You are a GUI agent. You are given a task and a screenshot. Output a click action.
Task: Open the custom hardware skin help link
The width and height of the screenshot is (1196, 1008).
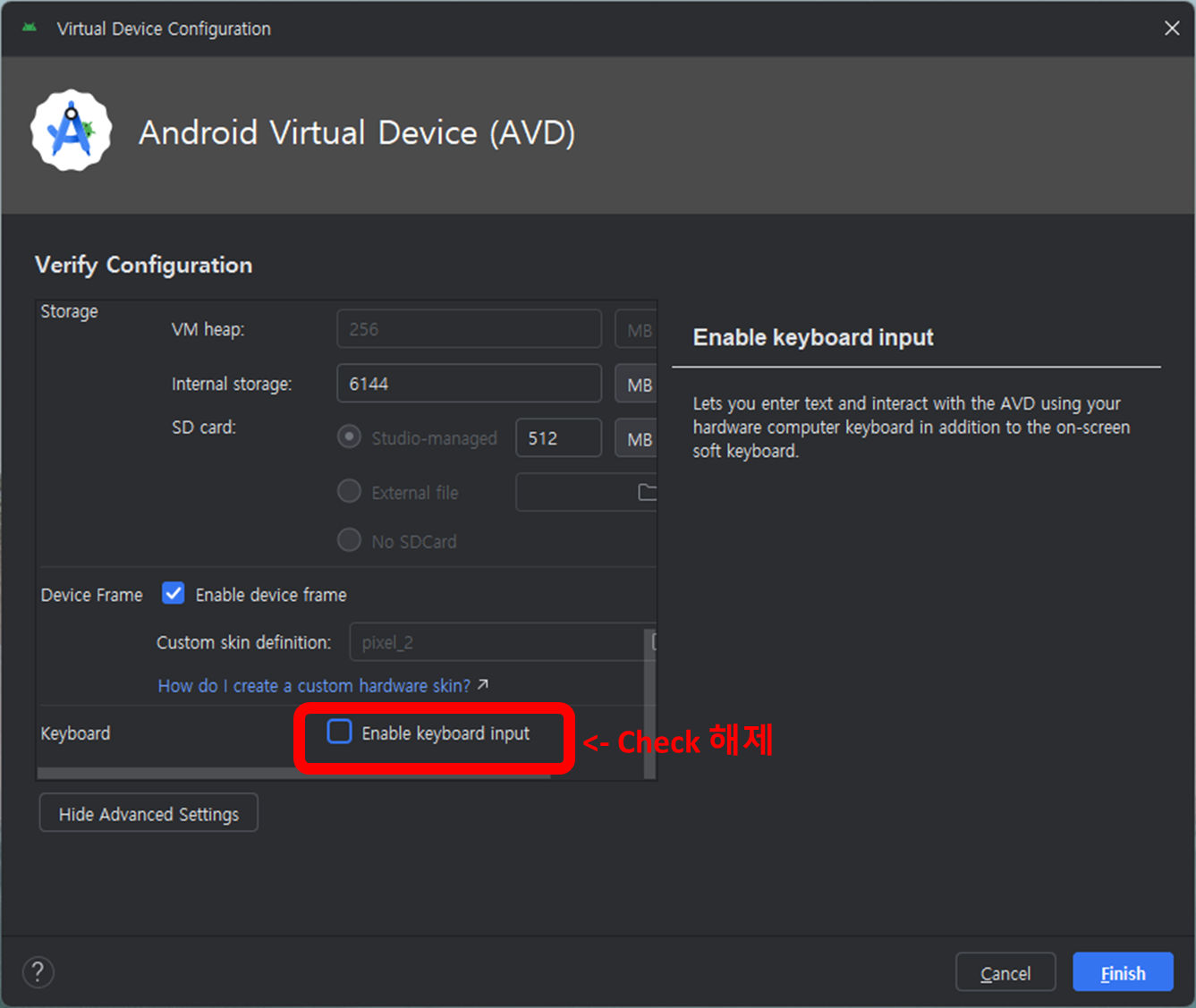coord(313,685)
